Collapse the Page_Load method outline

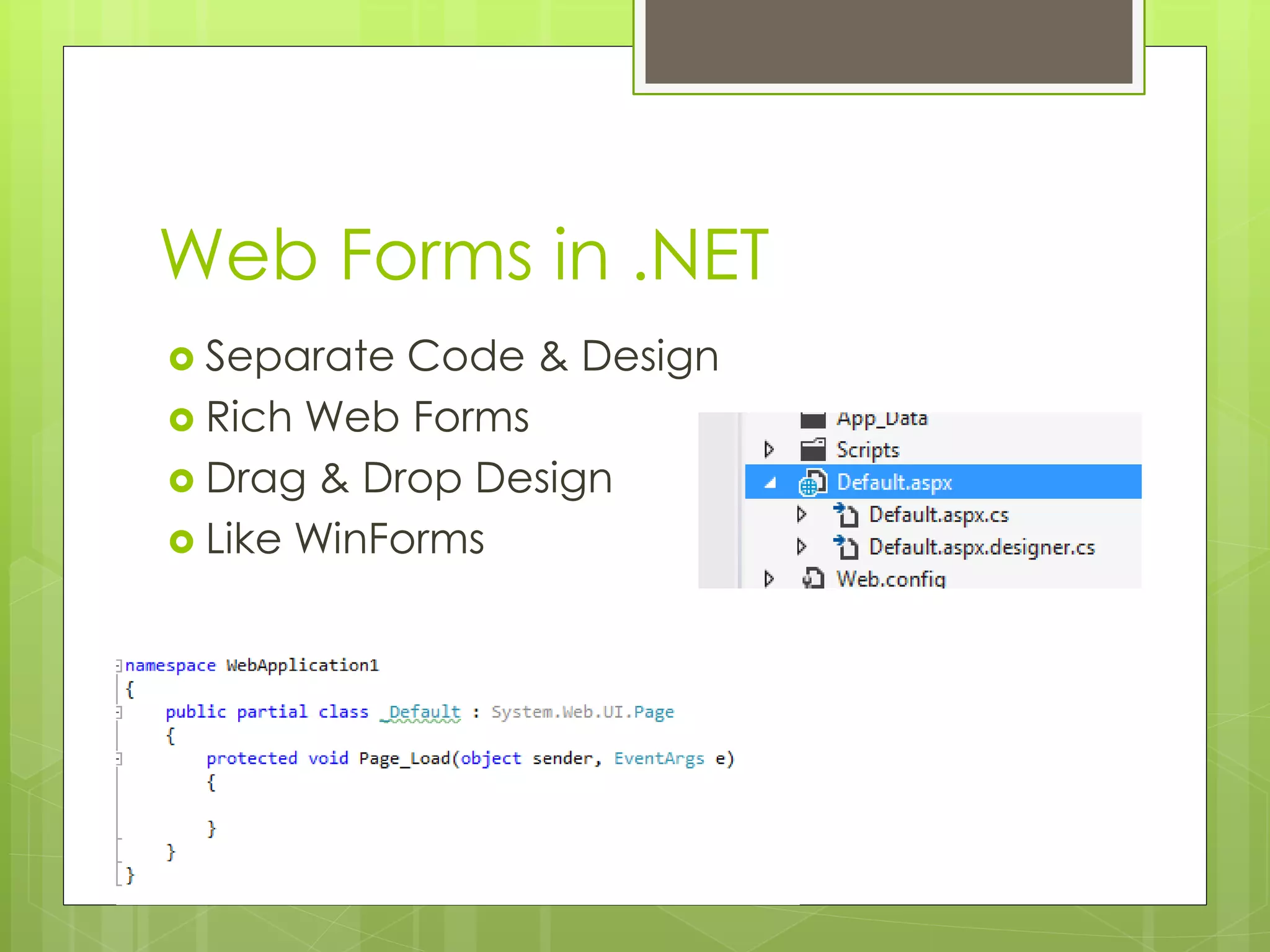pyautogui.click(x=118, y=759)
